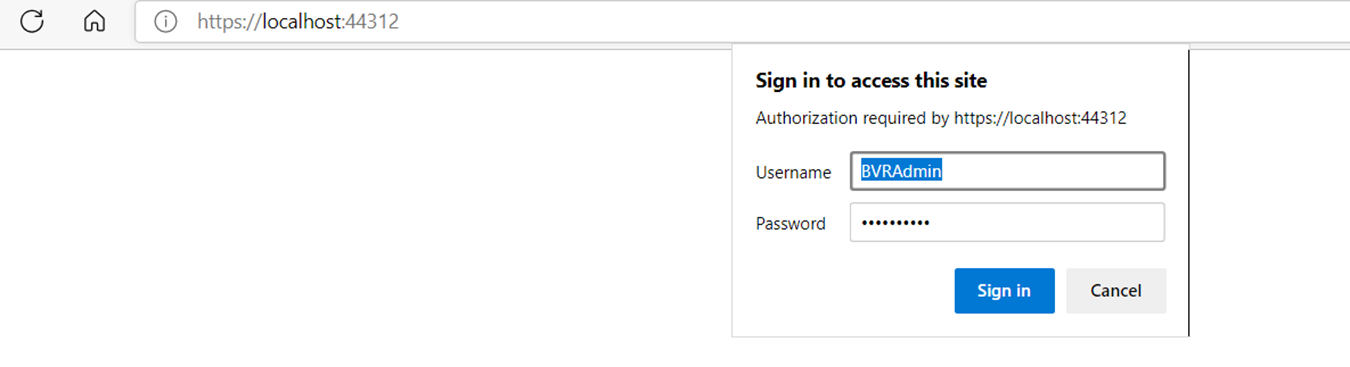Go to the browser home page icon
The height and width of the screenshot is (367, 1350).
click(94, 21)
